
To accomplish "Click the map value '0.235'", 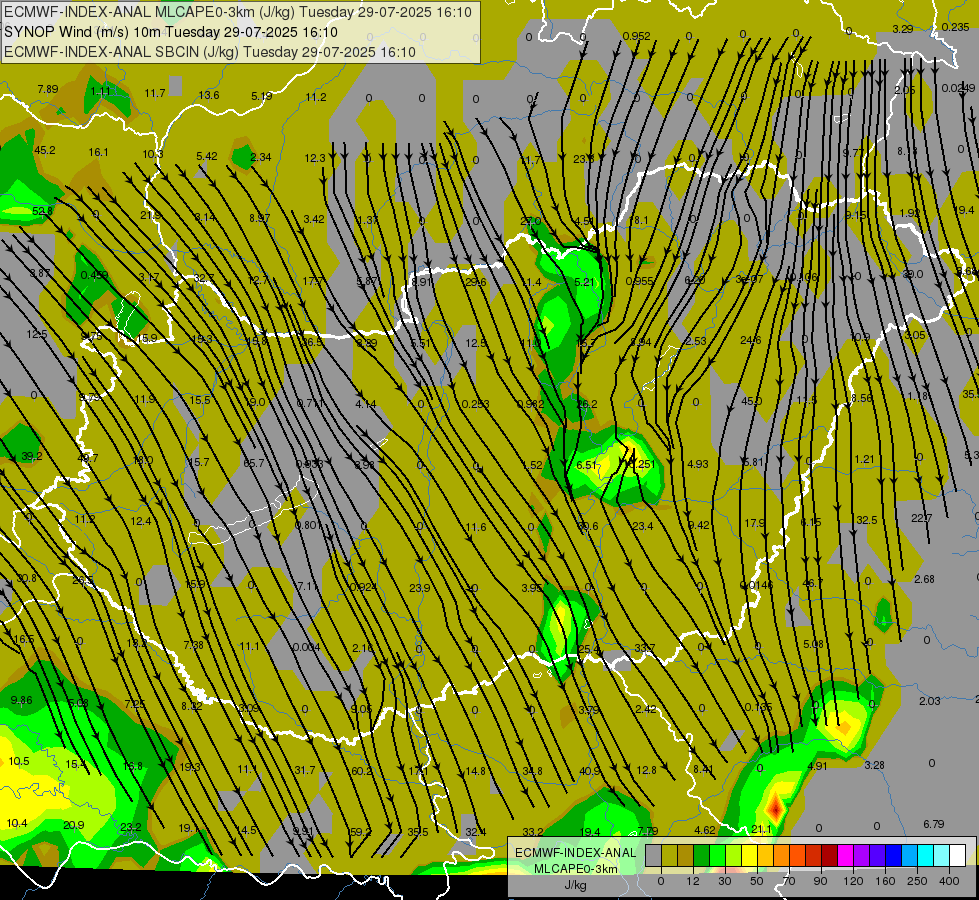I will (x=955, y=27).
